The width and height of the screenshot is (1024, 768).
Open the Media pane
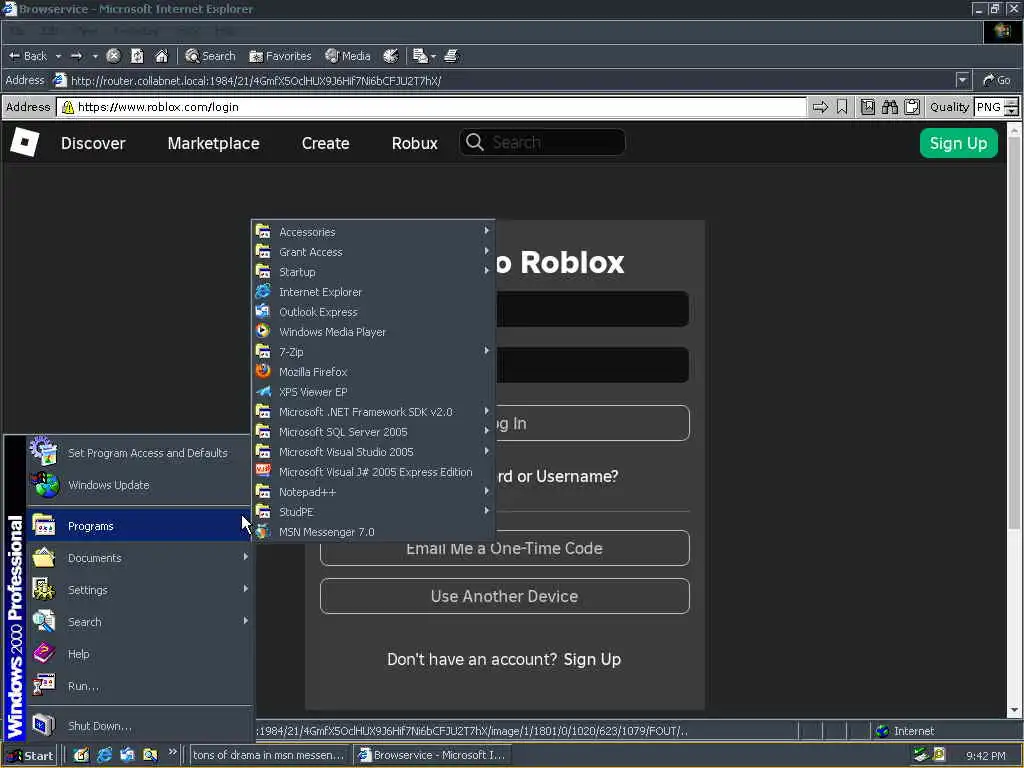click(348, 56)
